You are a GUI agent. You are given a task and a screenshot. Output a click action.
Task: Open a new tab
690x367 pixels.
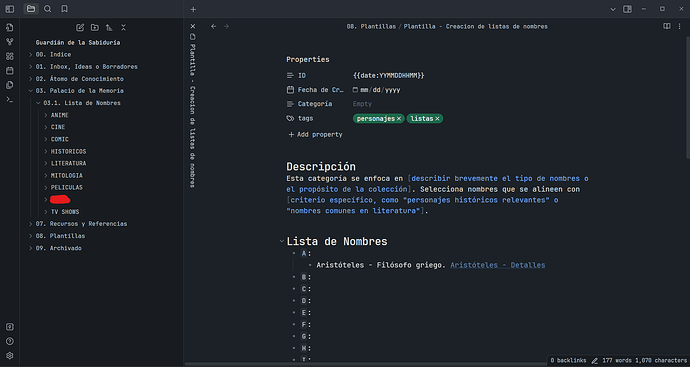[x=193, y=9]
